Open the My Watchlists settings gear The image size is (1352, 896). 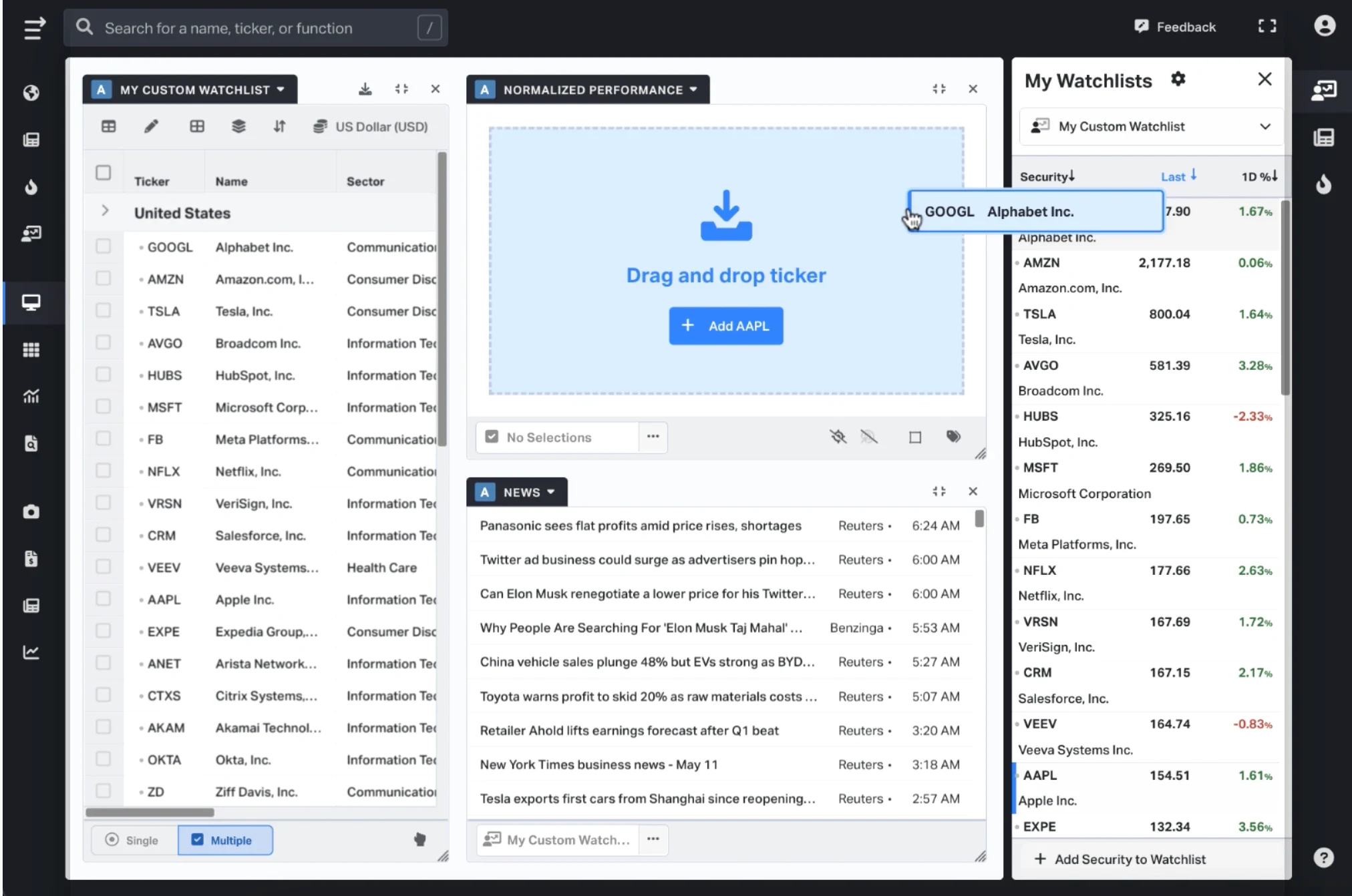pyautogui.click(x=1178, y=79)
